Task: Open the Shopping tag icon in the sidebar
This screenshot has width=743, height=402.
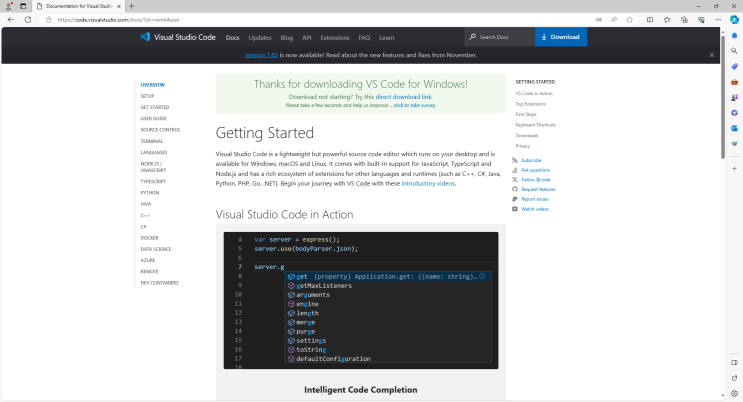Action: coord(734,66)
